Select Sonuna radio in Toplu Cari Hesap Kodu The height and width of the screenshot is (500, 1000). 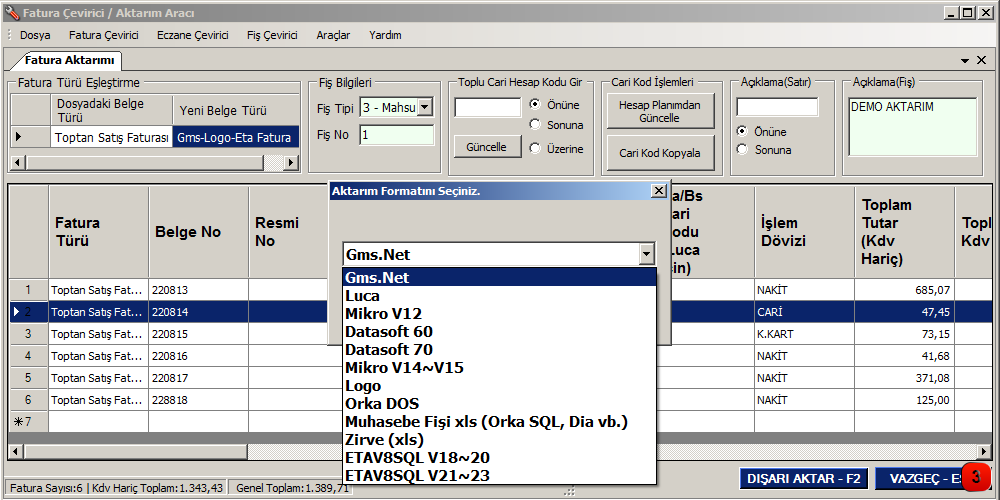535,125
